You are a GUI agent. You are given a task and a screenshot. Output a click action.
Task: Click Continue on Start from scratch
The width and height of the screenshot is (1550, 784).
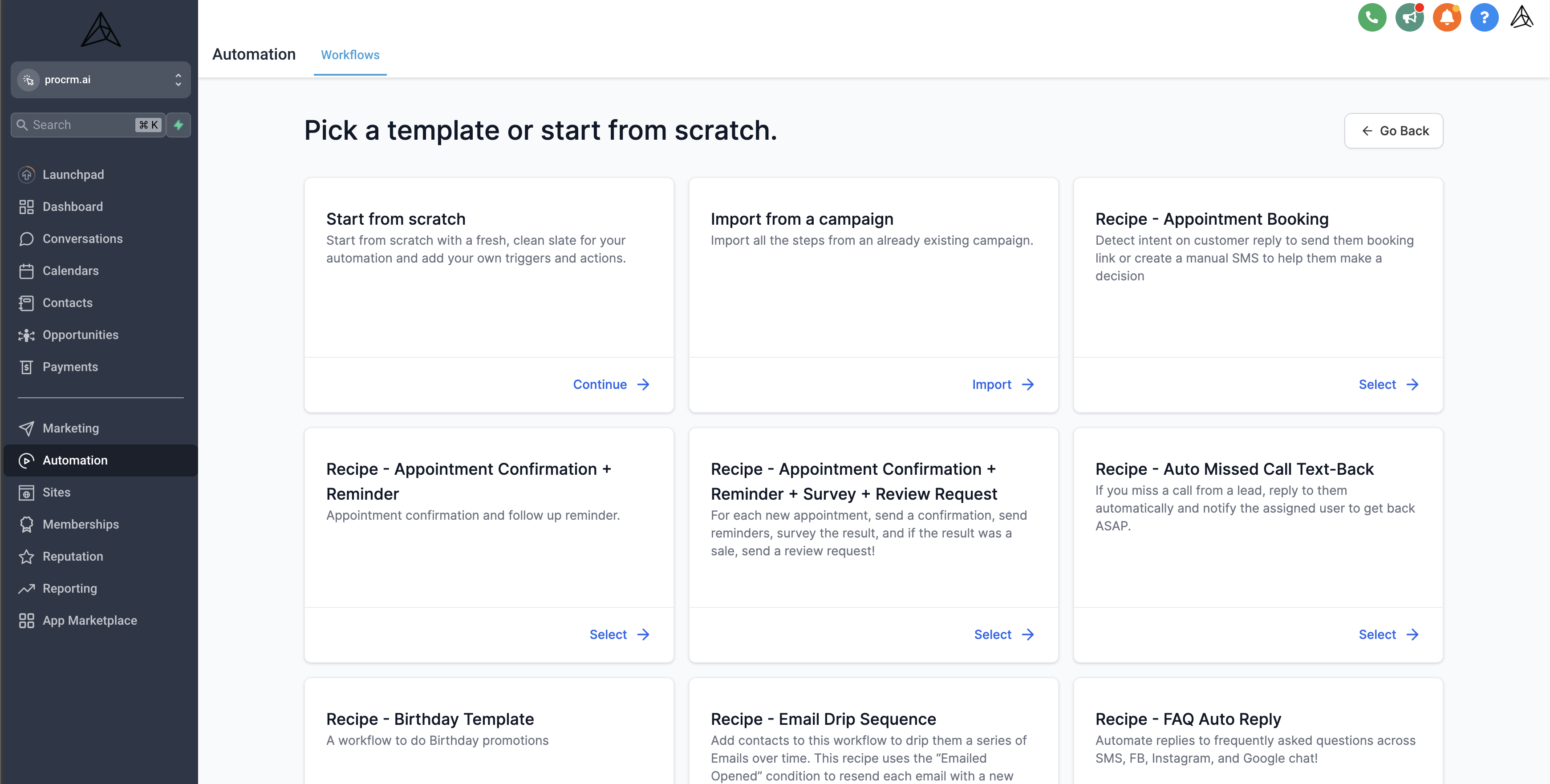click(x=611, y=384)
